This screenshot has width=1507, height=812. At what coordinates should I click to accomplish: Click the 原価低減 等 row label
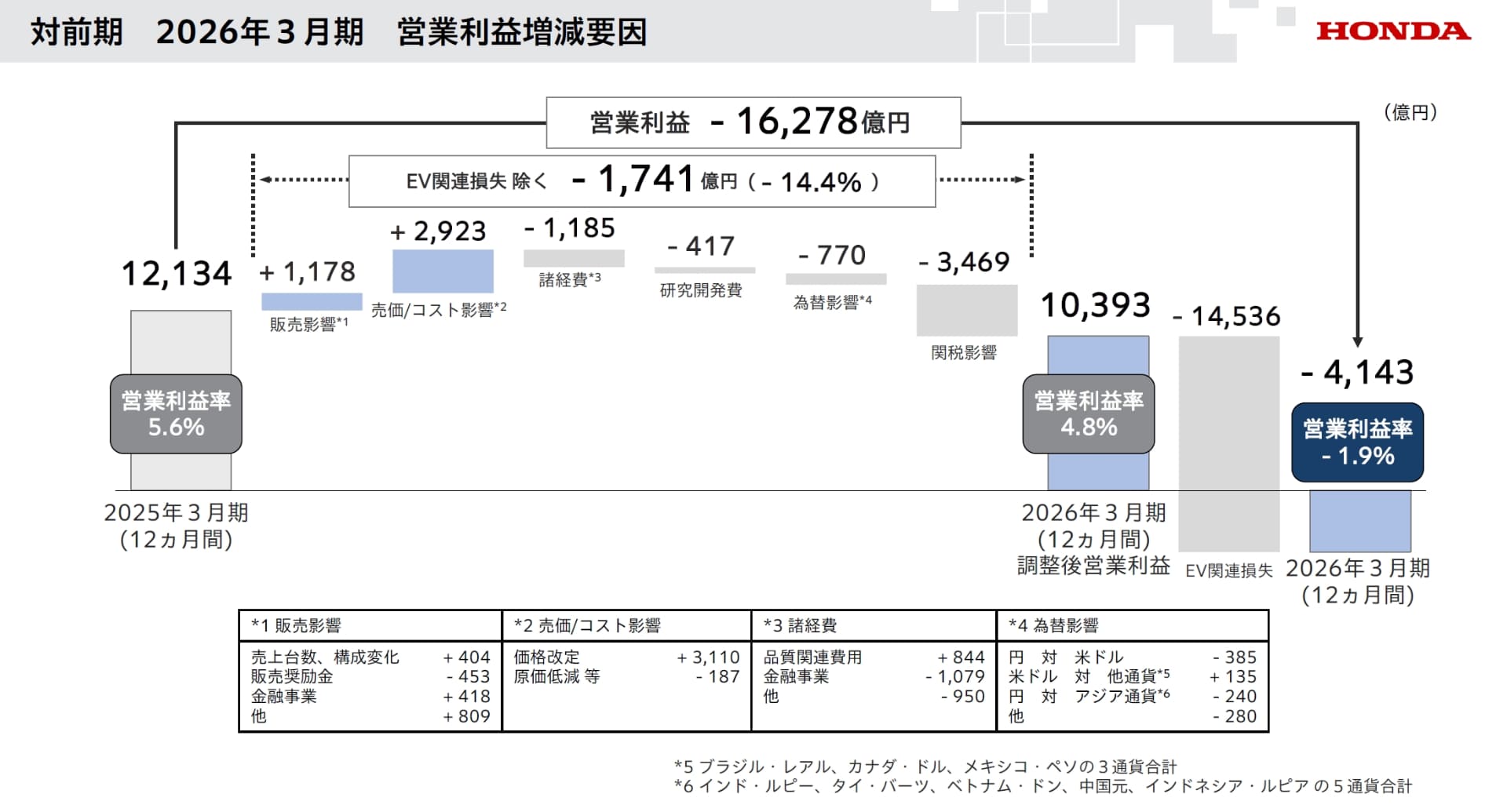556,676
